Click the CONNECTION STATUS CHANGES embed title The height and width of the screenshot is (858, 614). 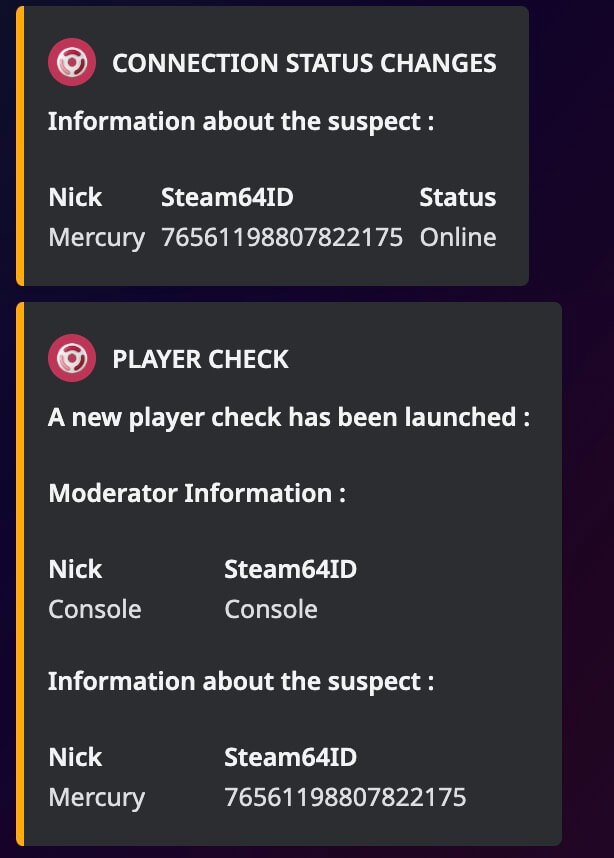point(304,64)
